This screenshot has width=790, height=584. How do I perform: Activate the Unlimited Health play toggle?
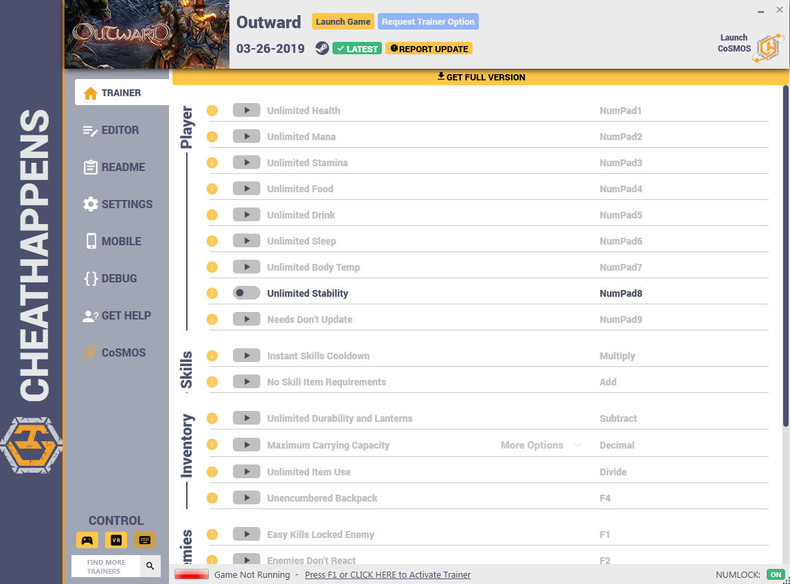click(x=246, y=110)
